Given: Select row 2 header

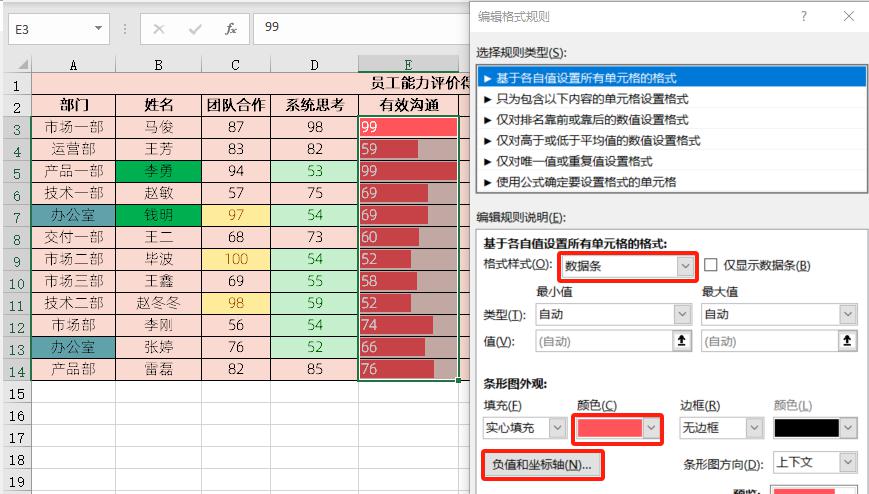Looking at the screenshot, I should coord(17,106).
